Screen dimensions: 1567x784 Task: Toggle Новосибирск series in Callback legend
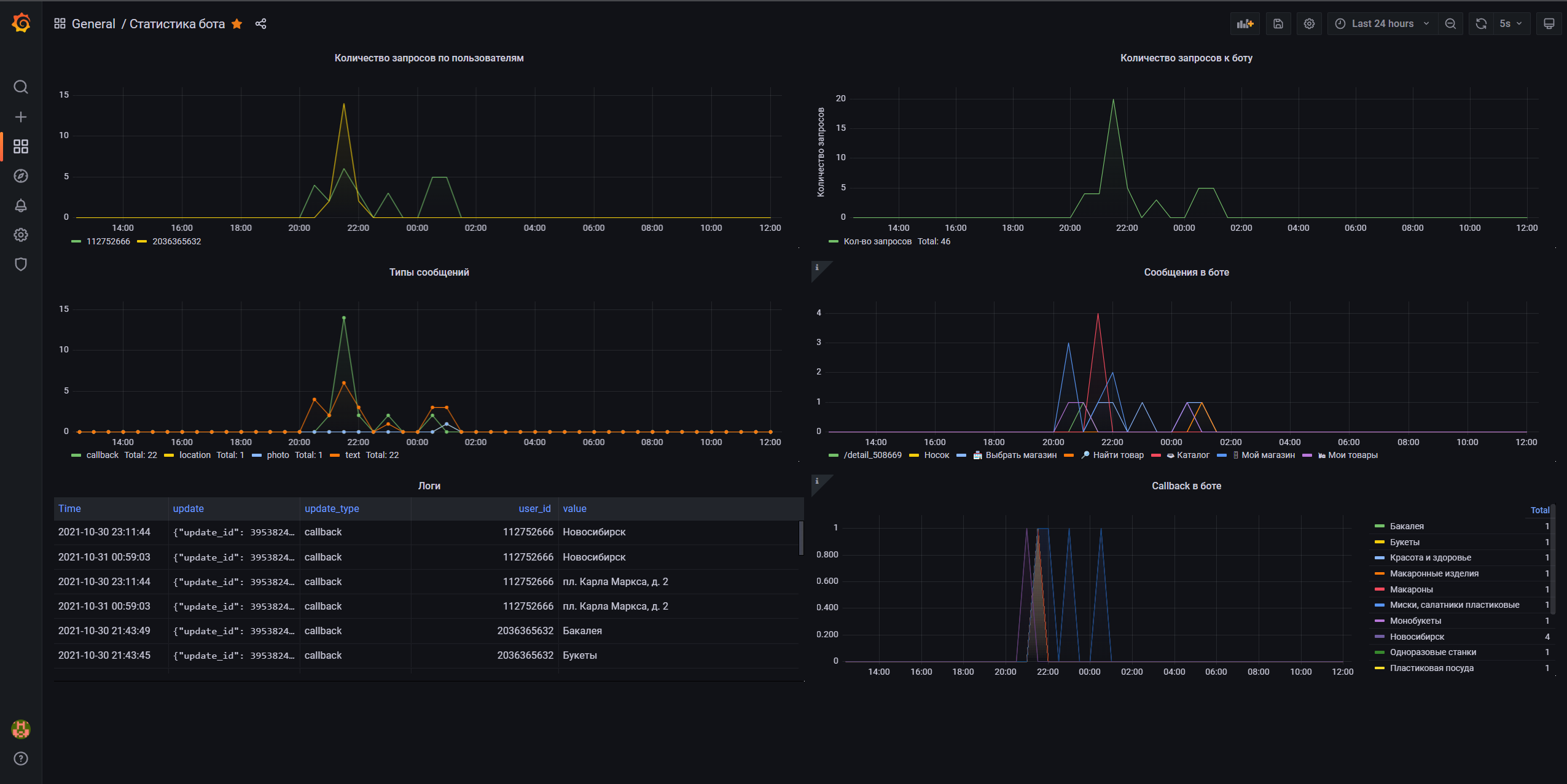1417,637
